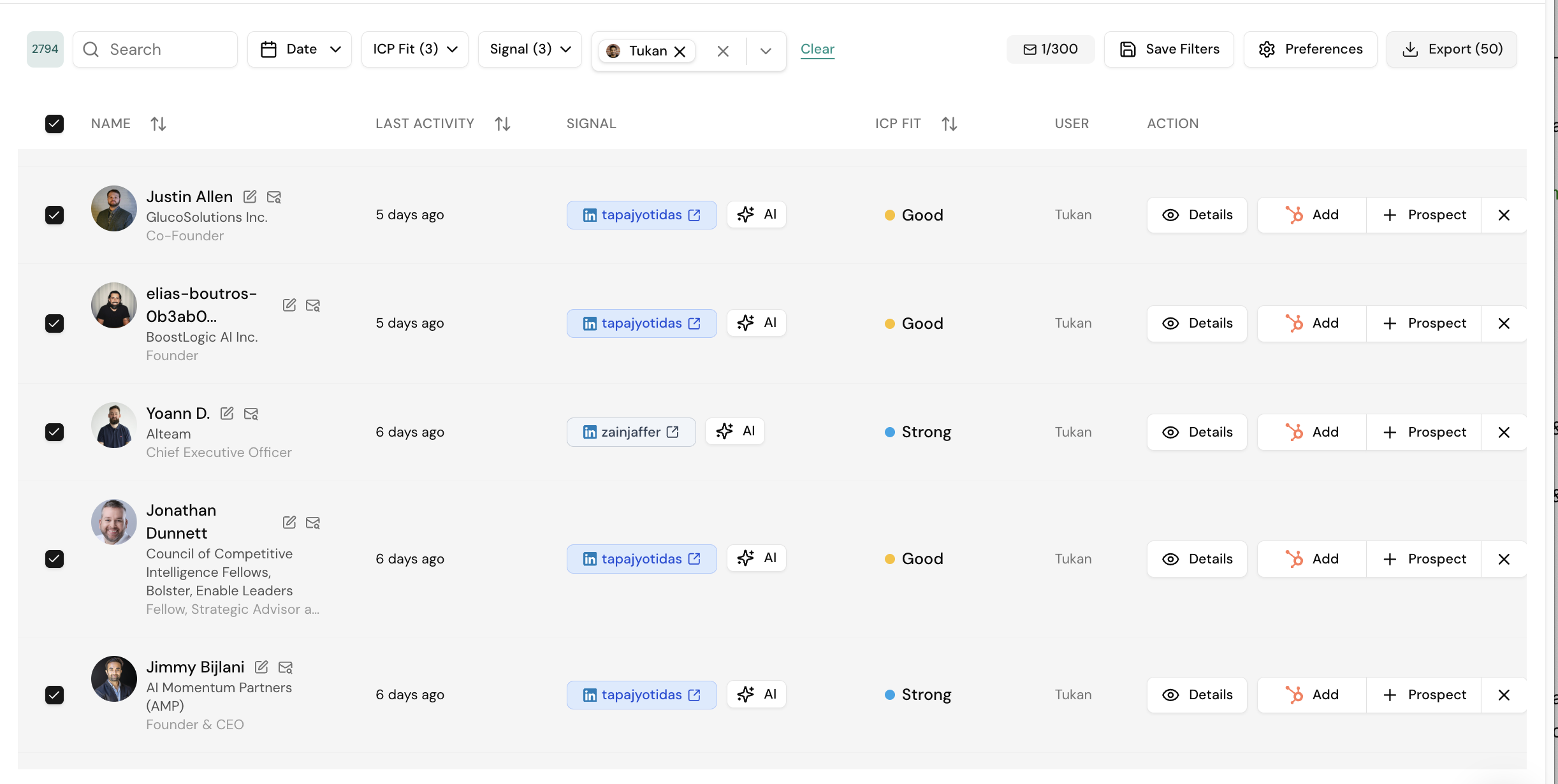
Task: Open the user filter chevron dropdown
Action: click(766, 51)
